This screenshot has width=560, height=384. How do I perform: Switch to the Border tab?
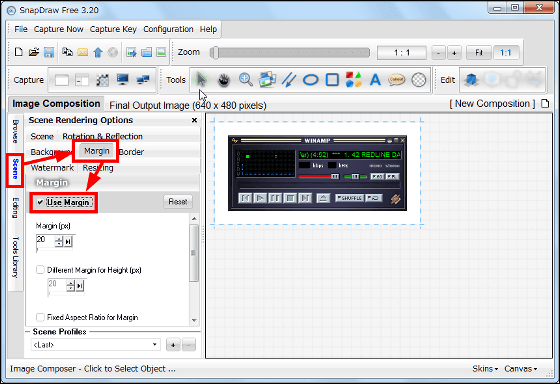tap(131, 152)
